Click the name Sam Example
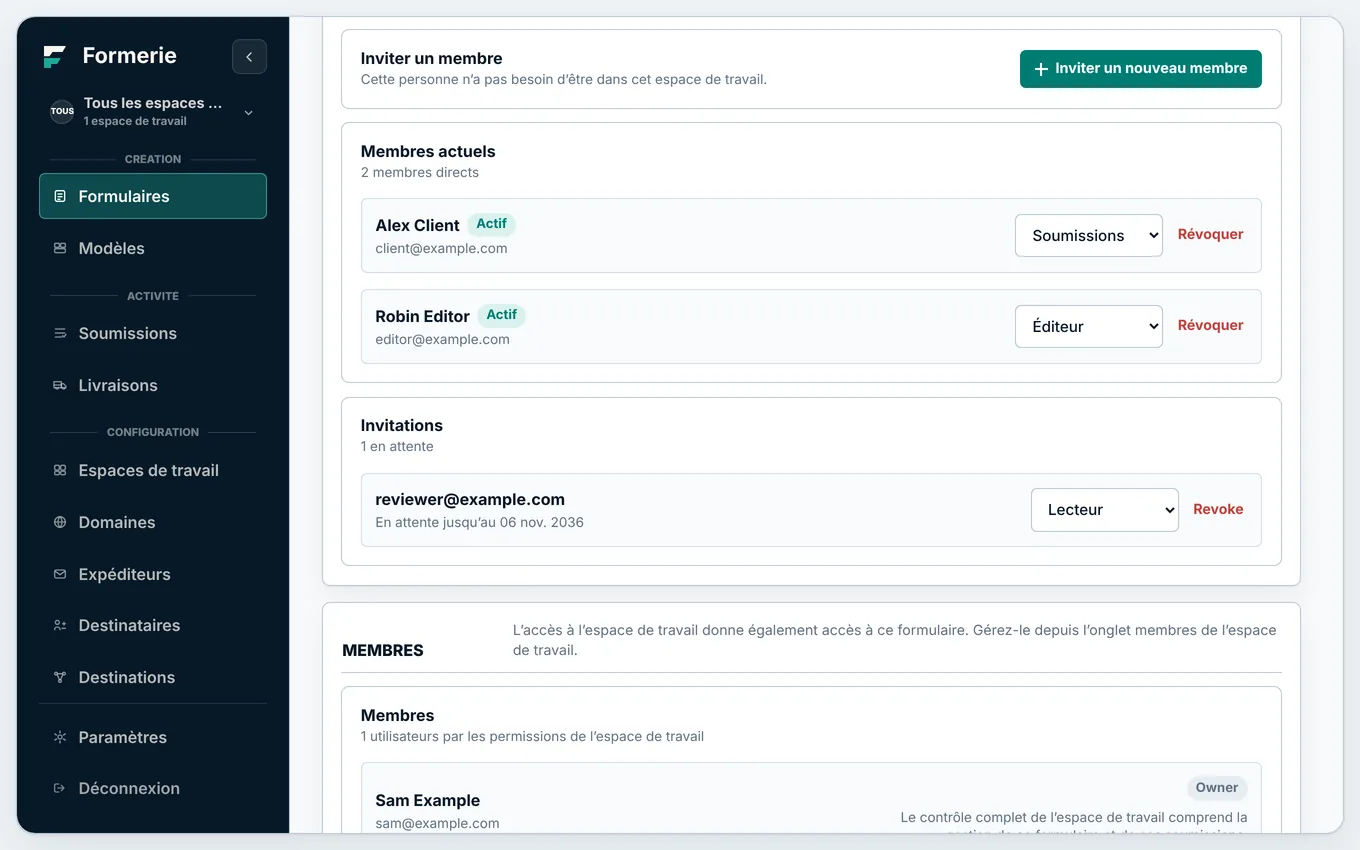The height and width of the screenshot is (850, 1360). click(x=427, y=800)
